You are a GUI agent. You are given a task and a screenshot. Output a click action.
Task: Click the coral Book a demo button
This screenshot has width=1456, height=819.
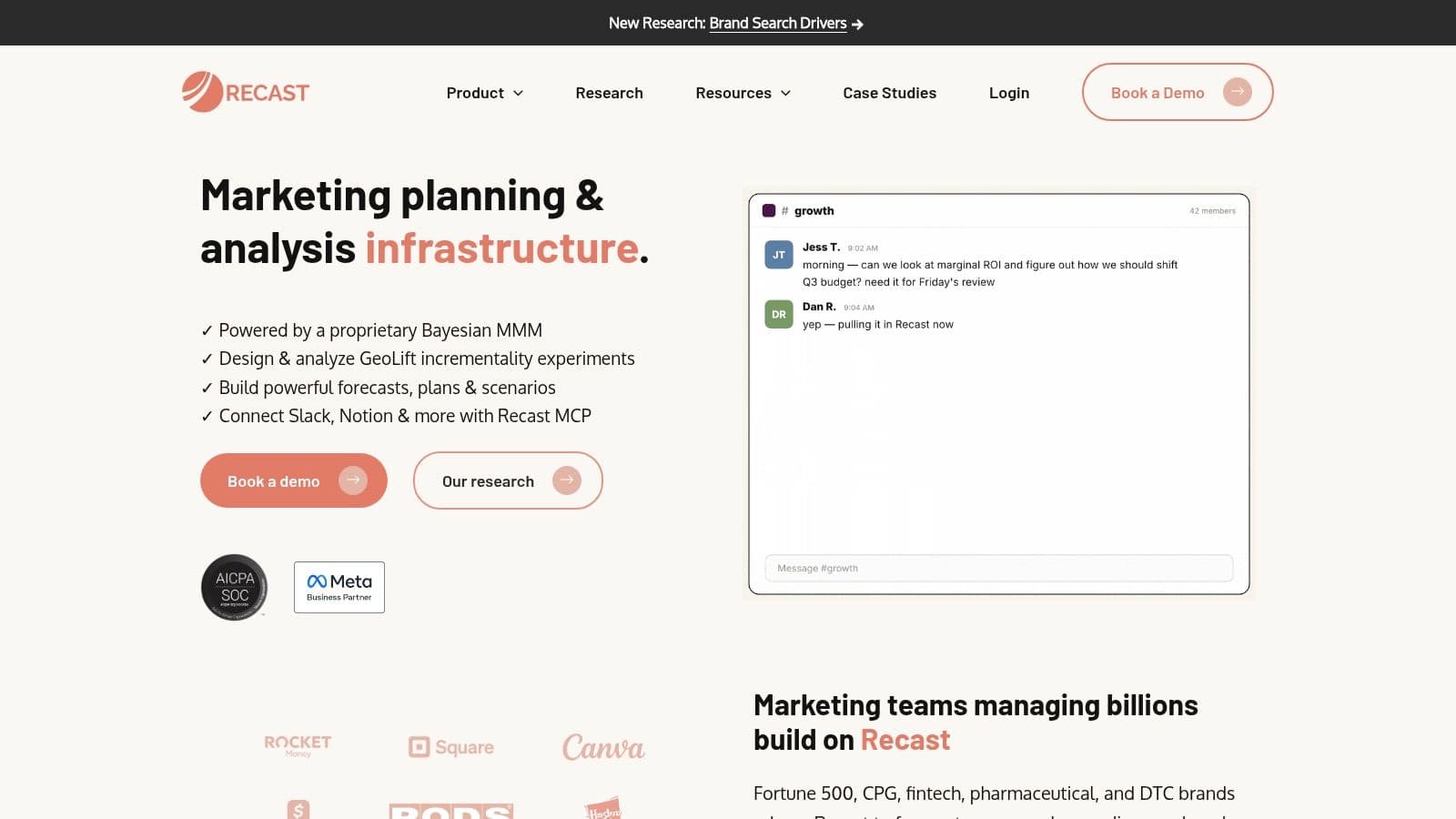[x=294, y=480]
